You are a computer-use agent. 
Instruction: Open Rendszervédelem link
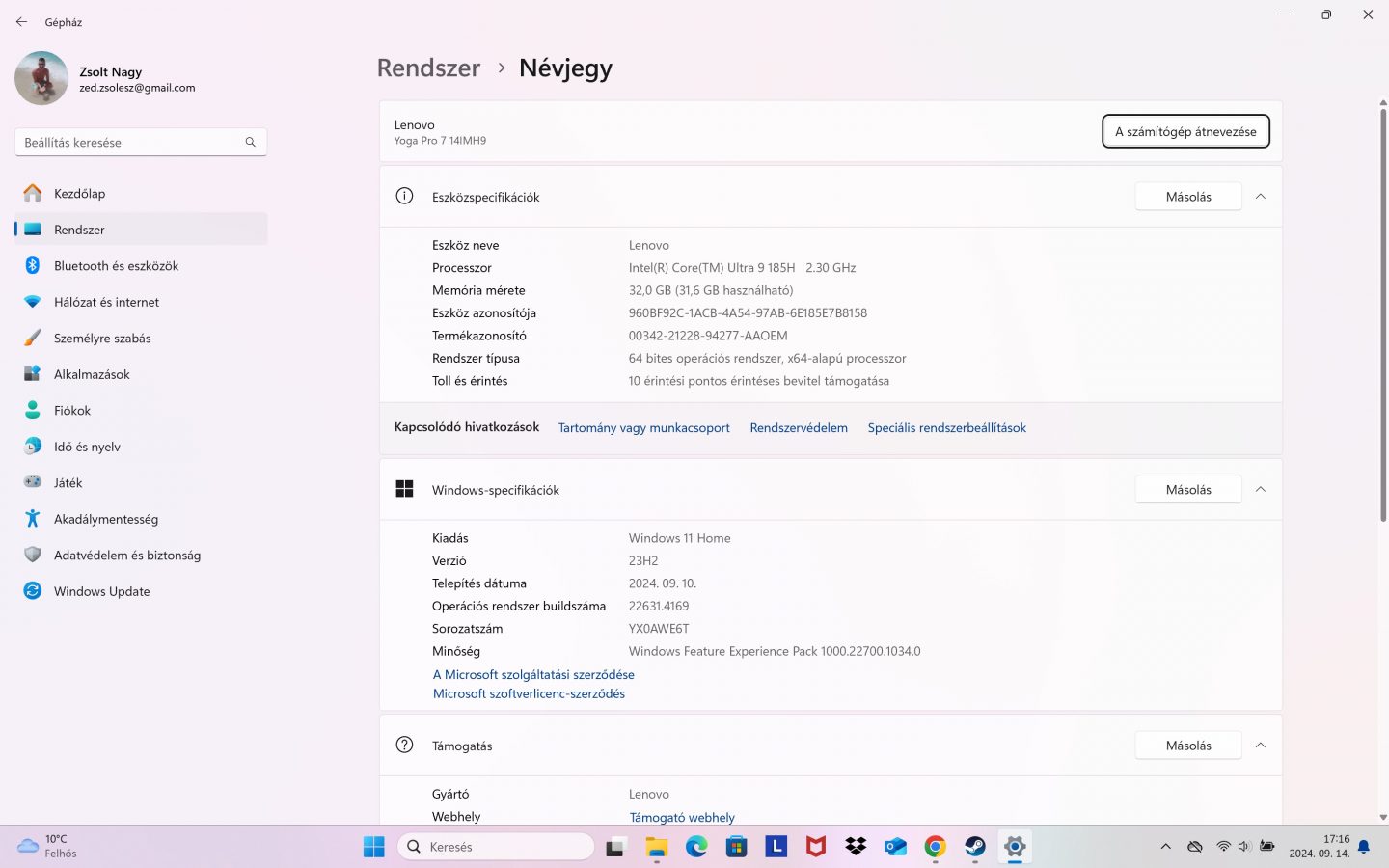(799, 427)
